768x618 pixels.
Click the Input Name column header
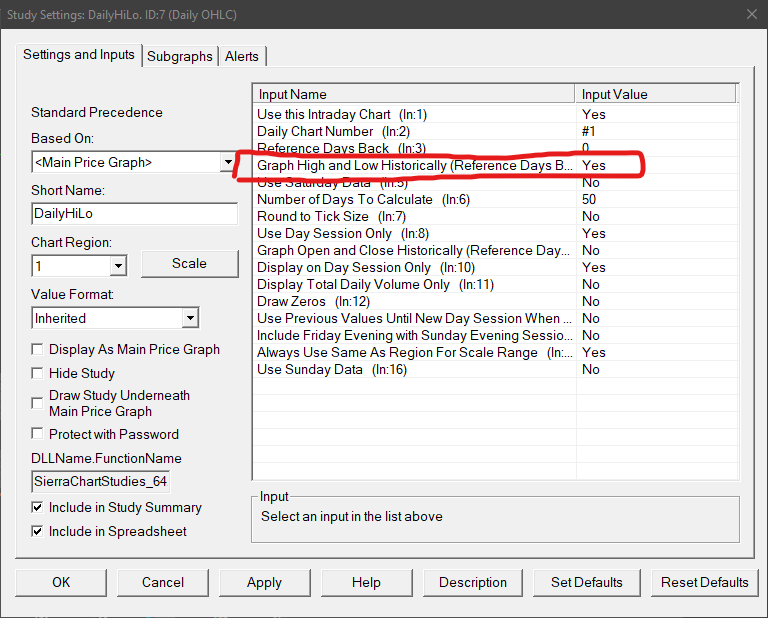coord(414,94)
